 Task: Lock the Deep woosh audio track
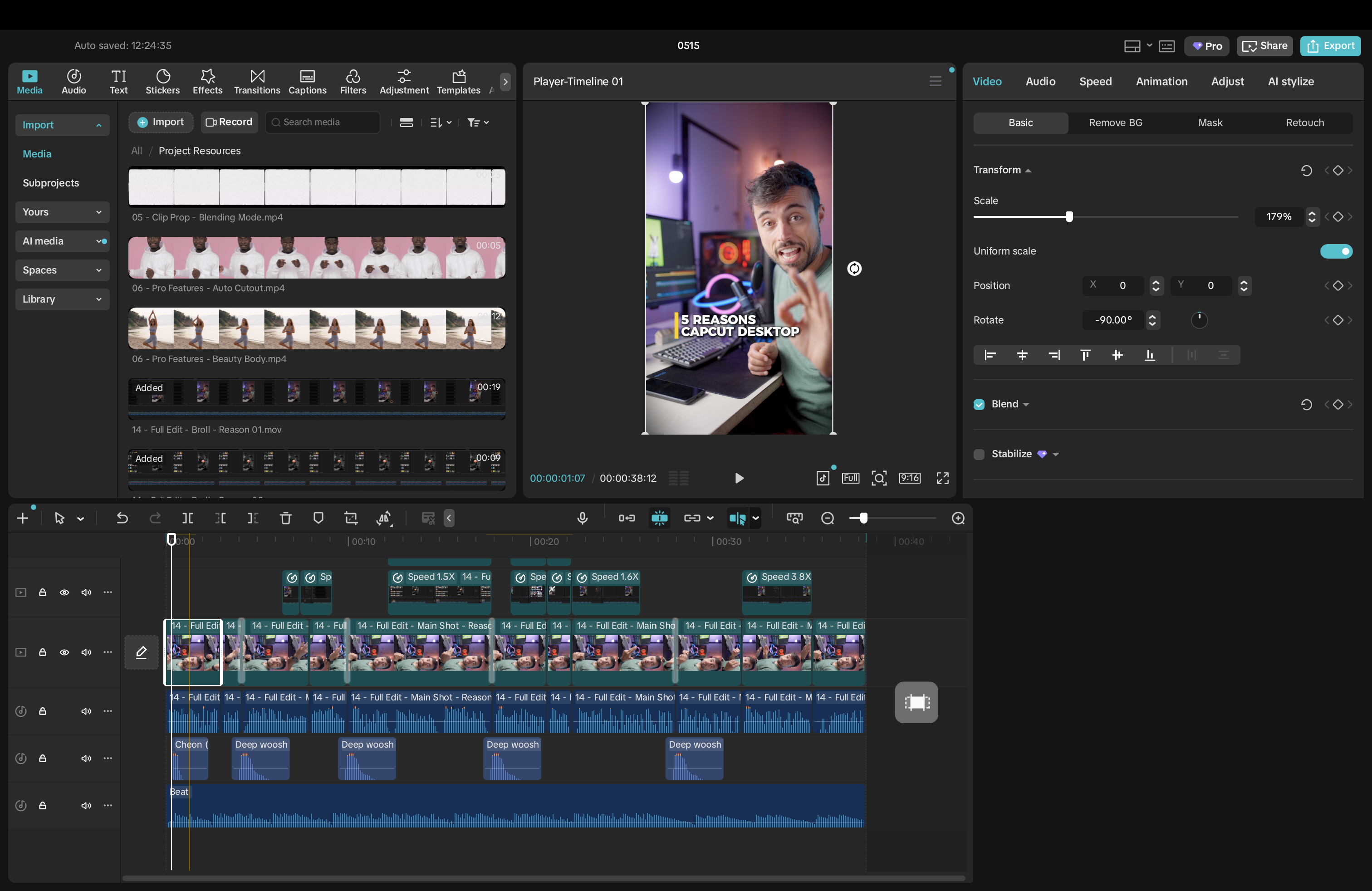42,758
